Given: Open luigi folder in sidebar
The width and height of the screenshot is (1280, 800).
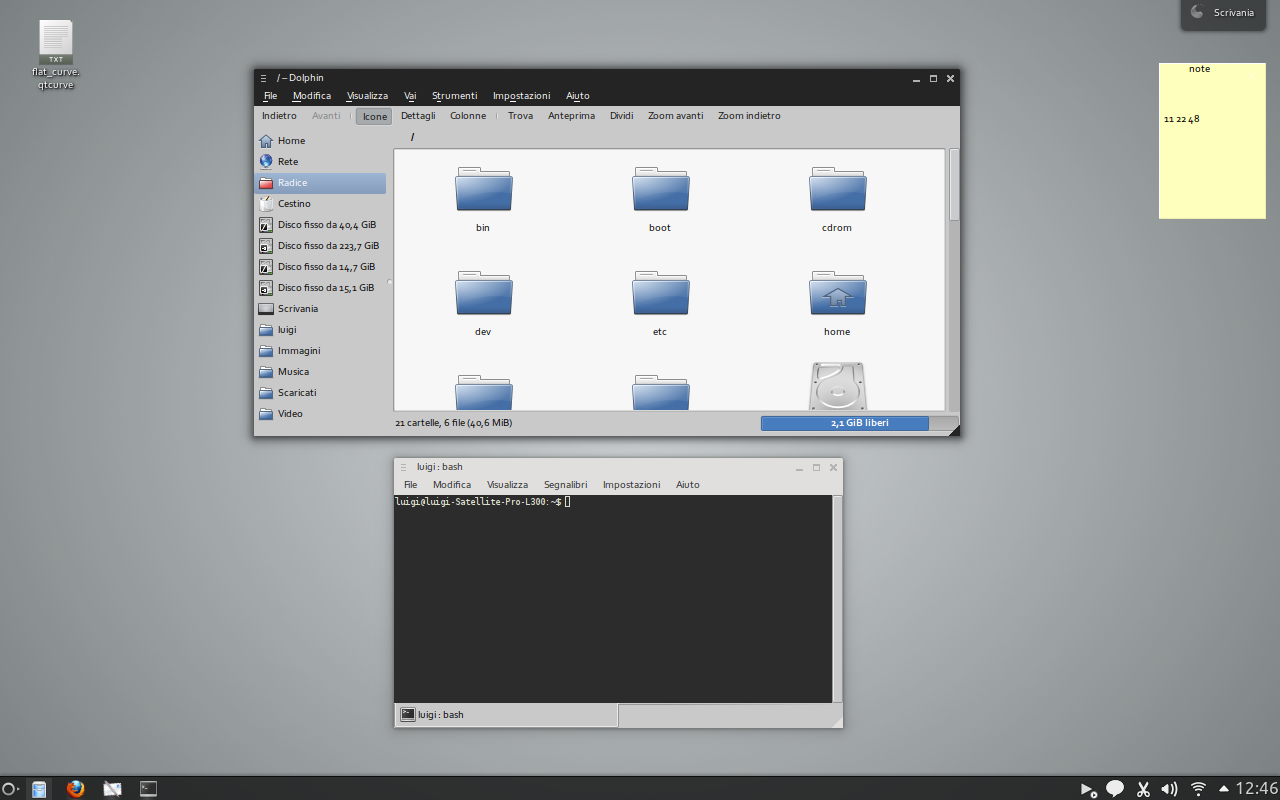Looking at the screenshot, I should tap(320, 330).
